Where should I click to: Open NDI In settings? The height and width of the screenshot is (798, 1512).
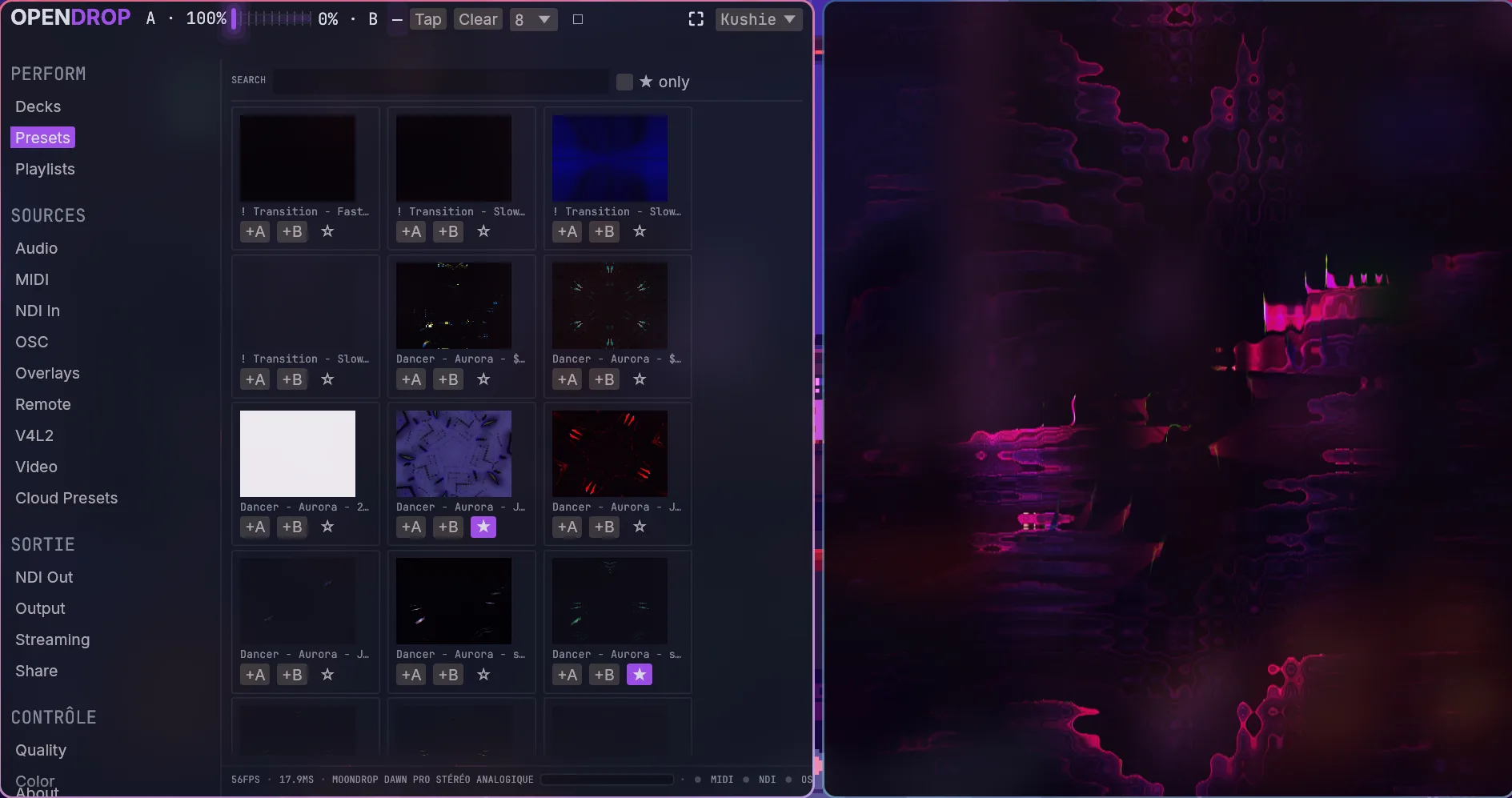tap(38, 311)
